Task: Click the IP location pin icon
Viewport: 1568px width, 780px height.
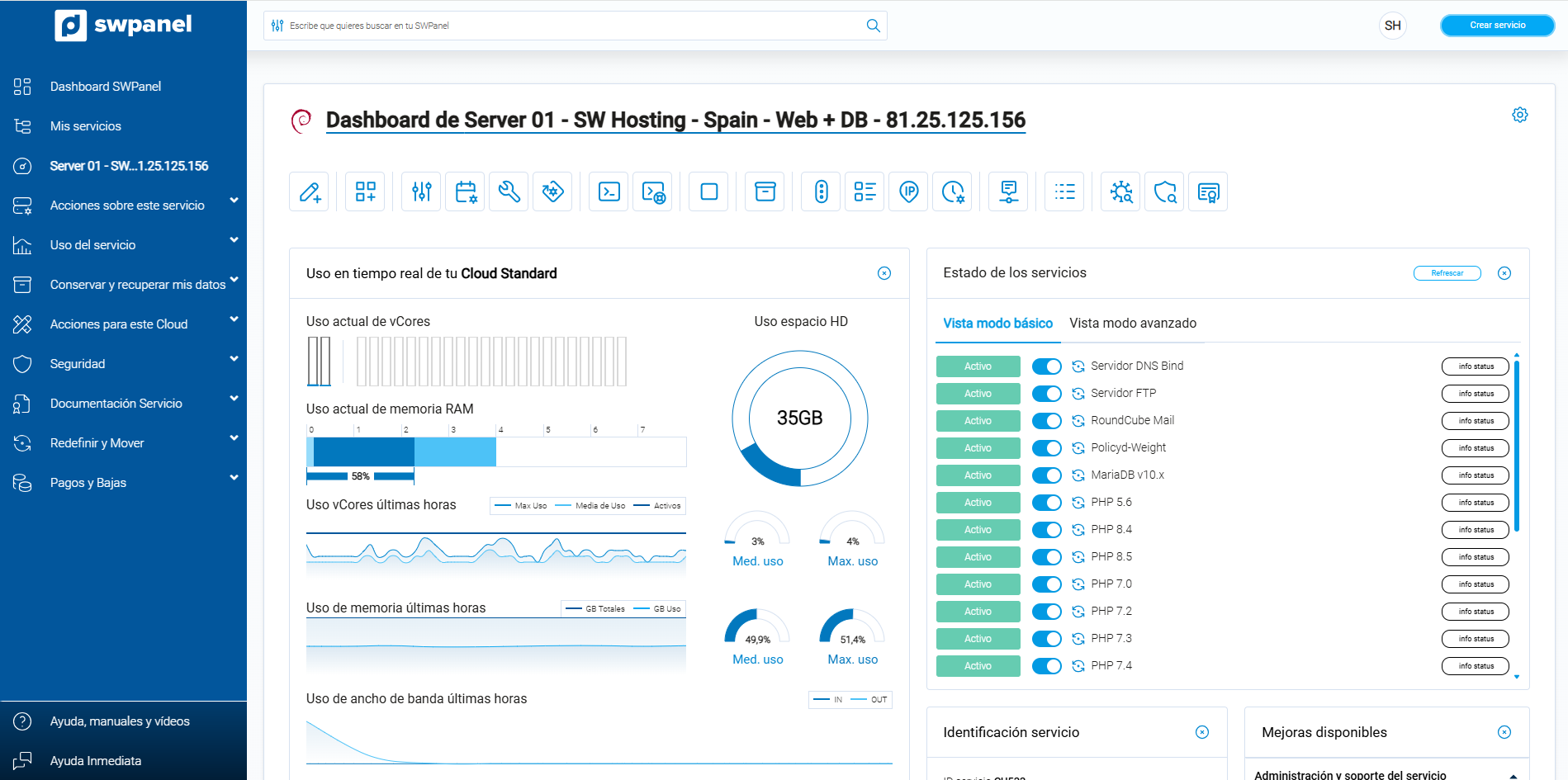Action: pos(908,192)
